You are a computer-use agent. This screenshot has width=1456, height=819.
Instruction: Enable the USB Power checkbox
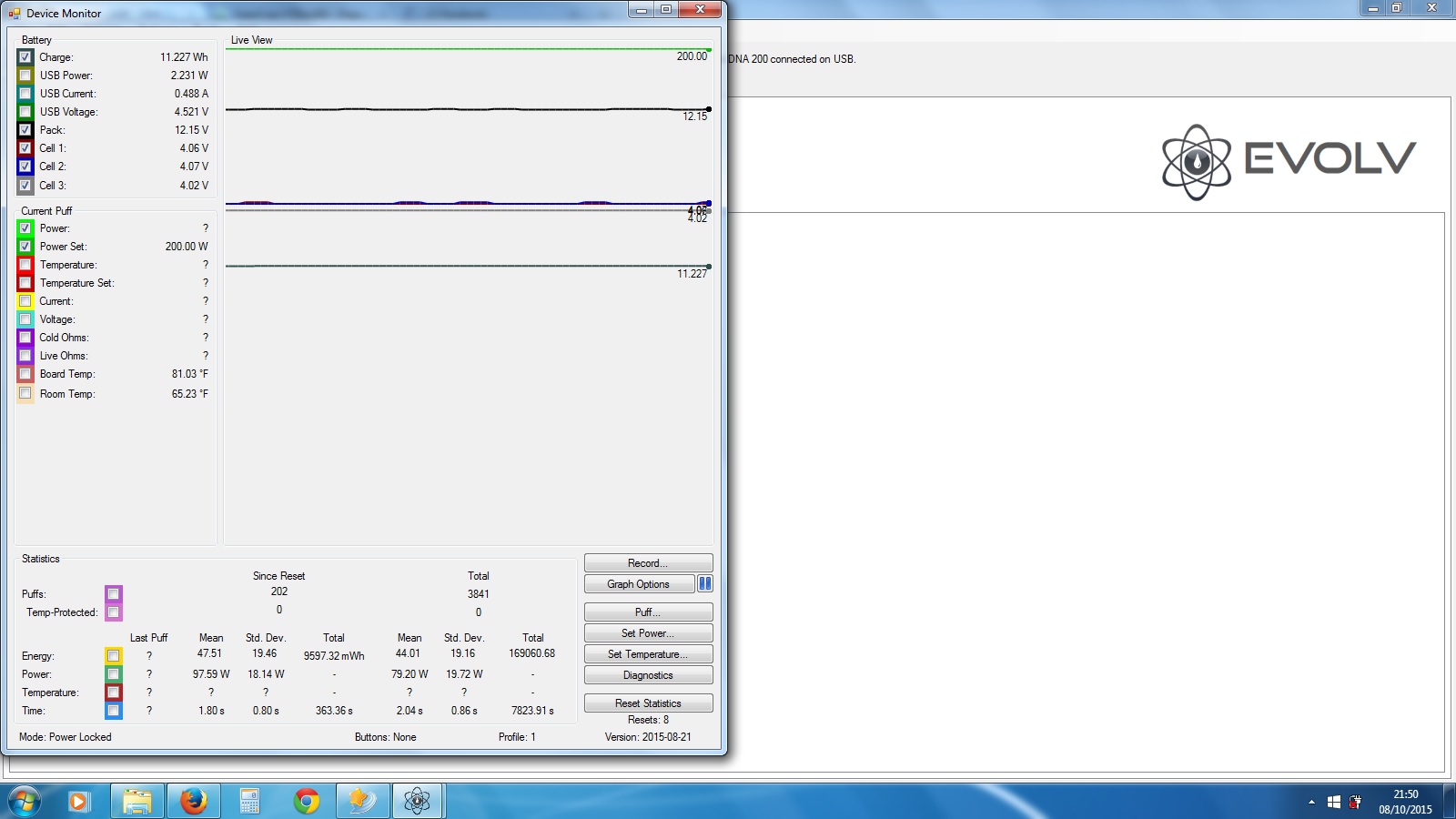(25, 76)
